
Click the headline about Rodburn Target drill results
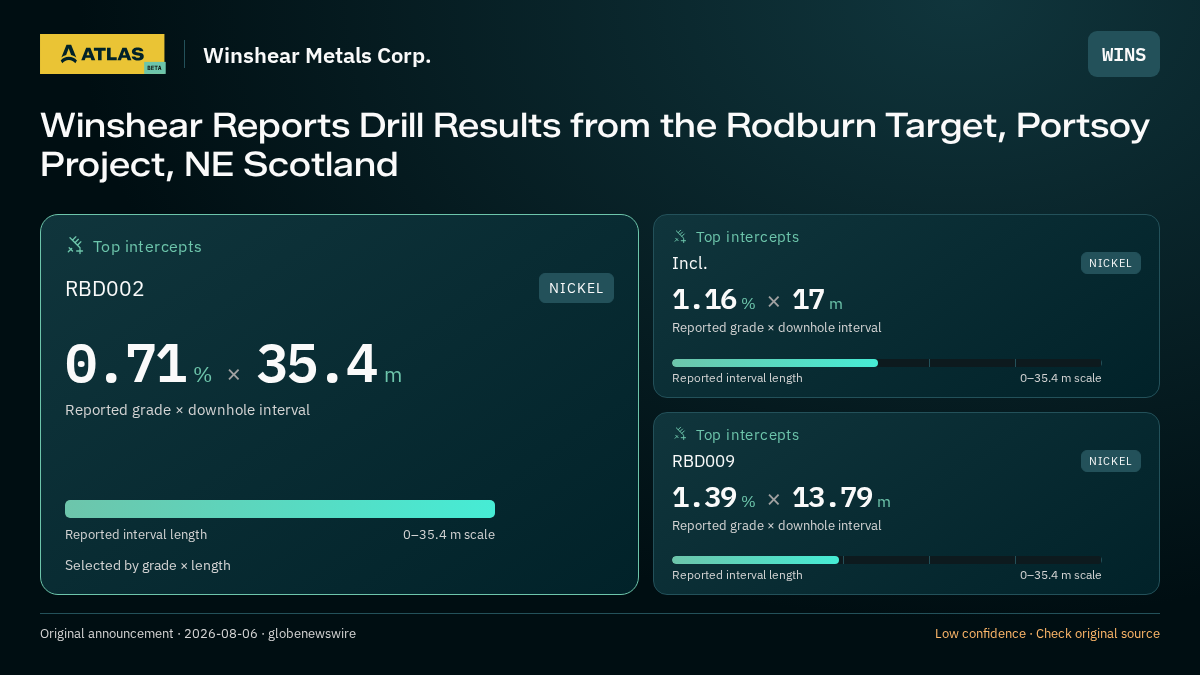pyautogui.click(x=595, y=144)
